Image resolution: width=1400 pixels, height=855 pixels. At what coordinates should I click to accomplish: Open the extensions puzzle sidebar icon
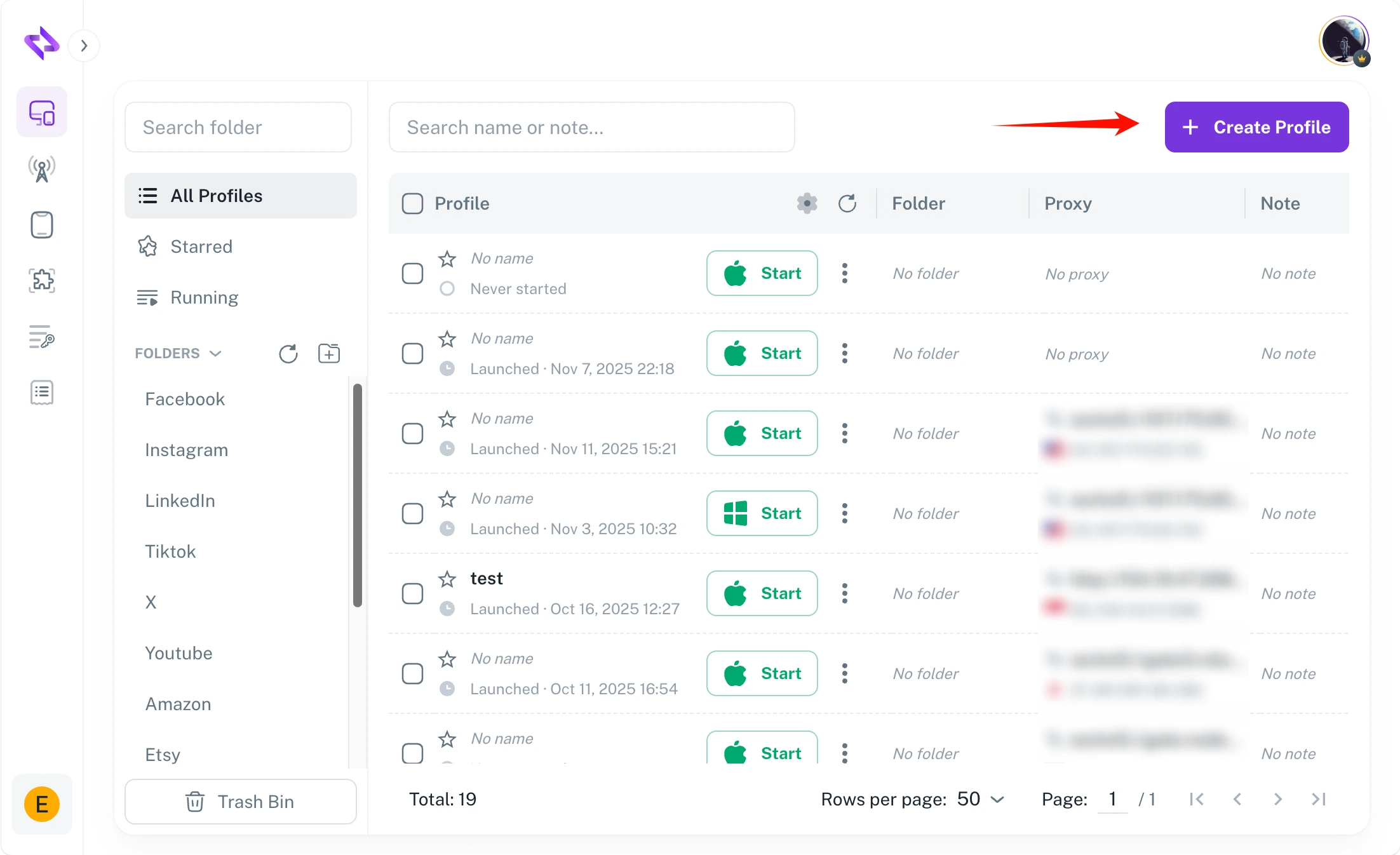[x=42, y=280]
